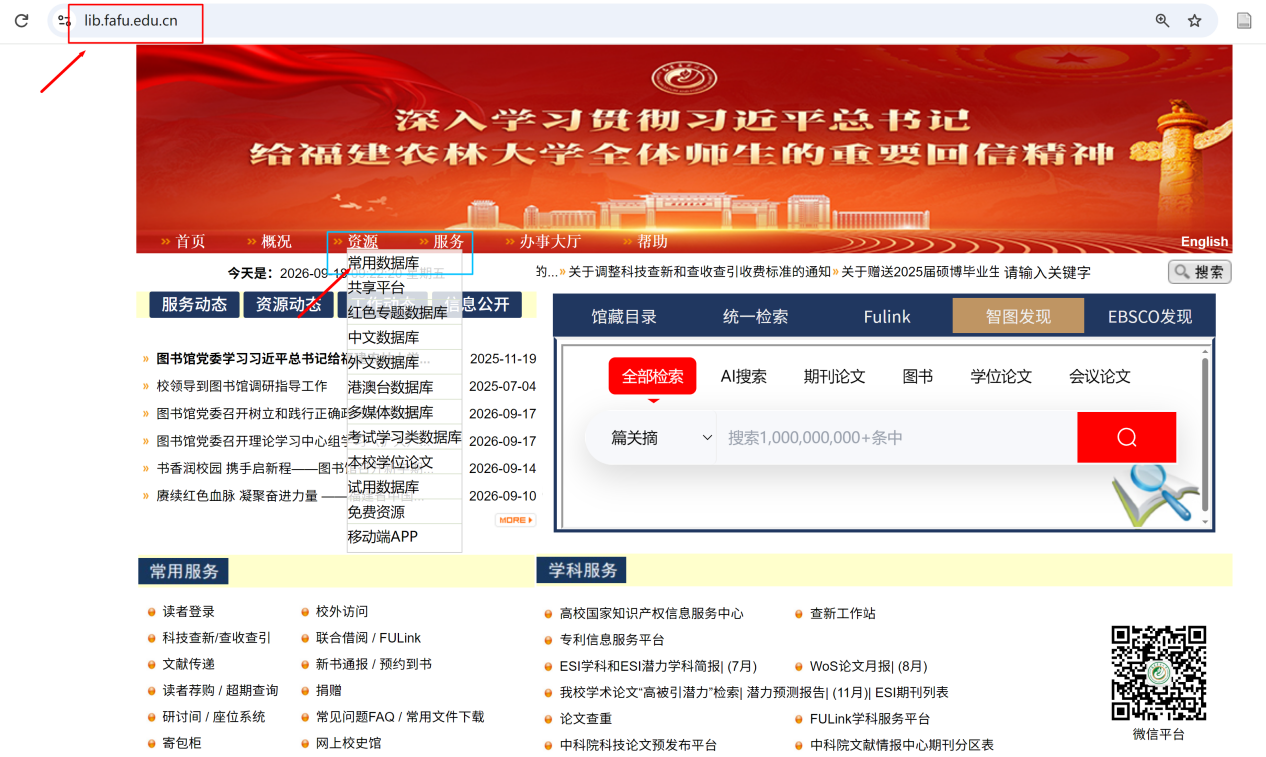Select 外文数据库 from the dropdown menu

pos(404,362)
